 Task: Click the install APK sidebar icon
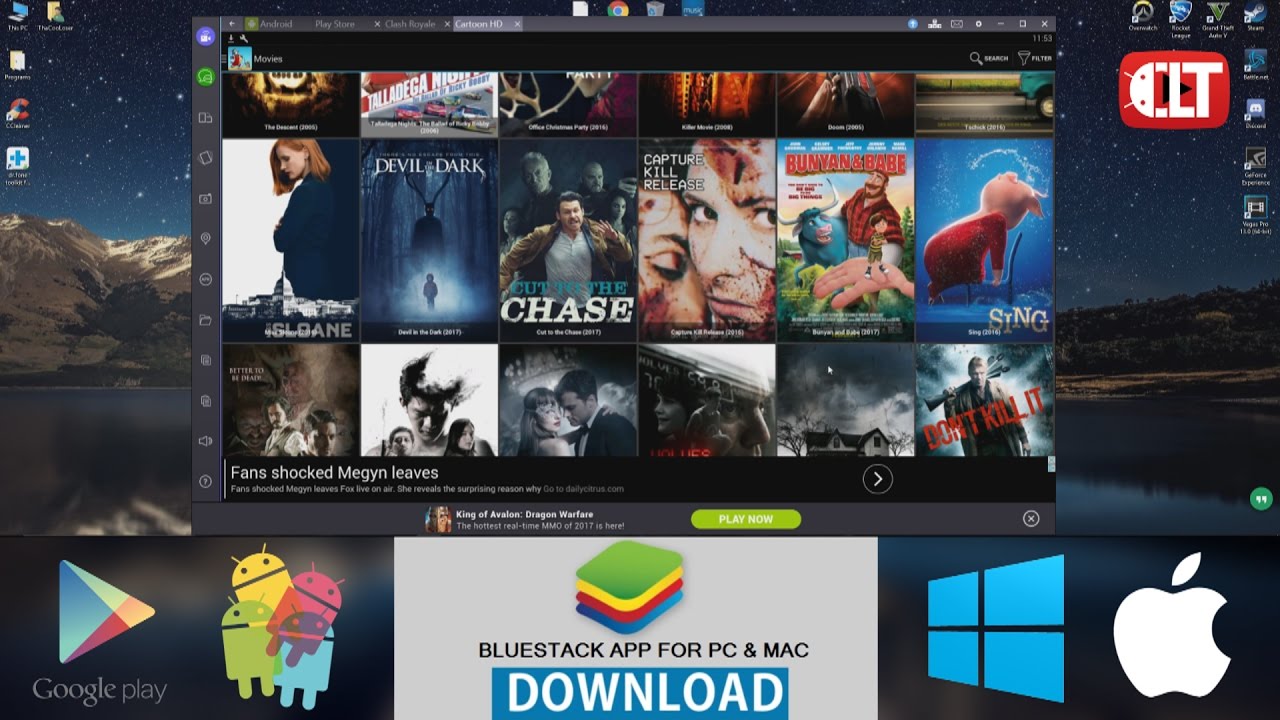[206, 279]
